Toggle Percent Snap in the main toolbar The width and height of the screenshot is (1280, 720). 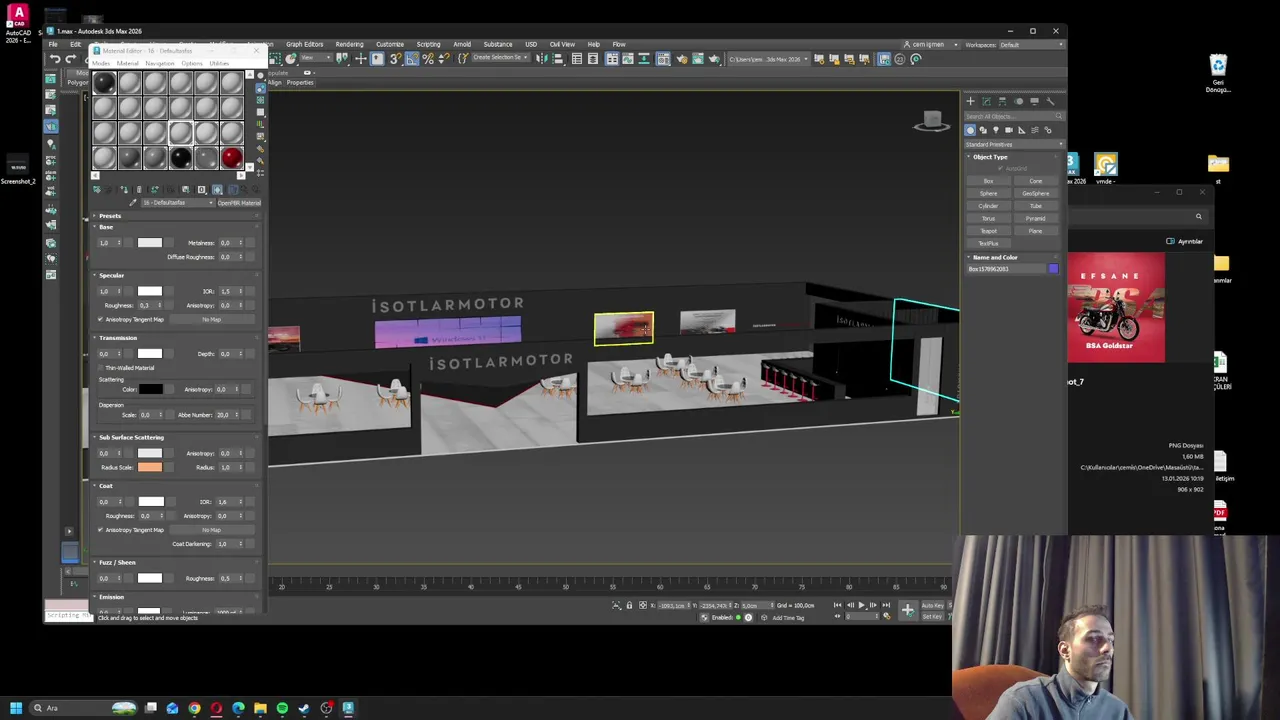coord(428,59)
